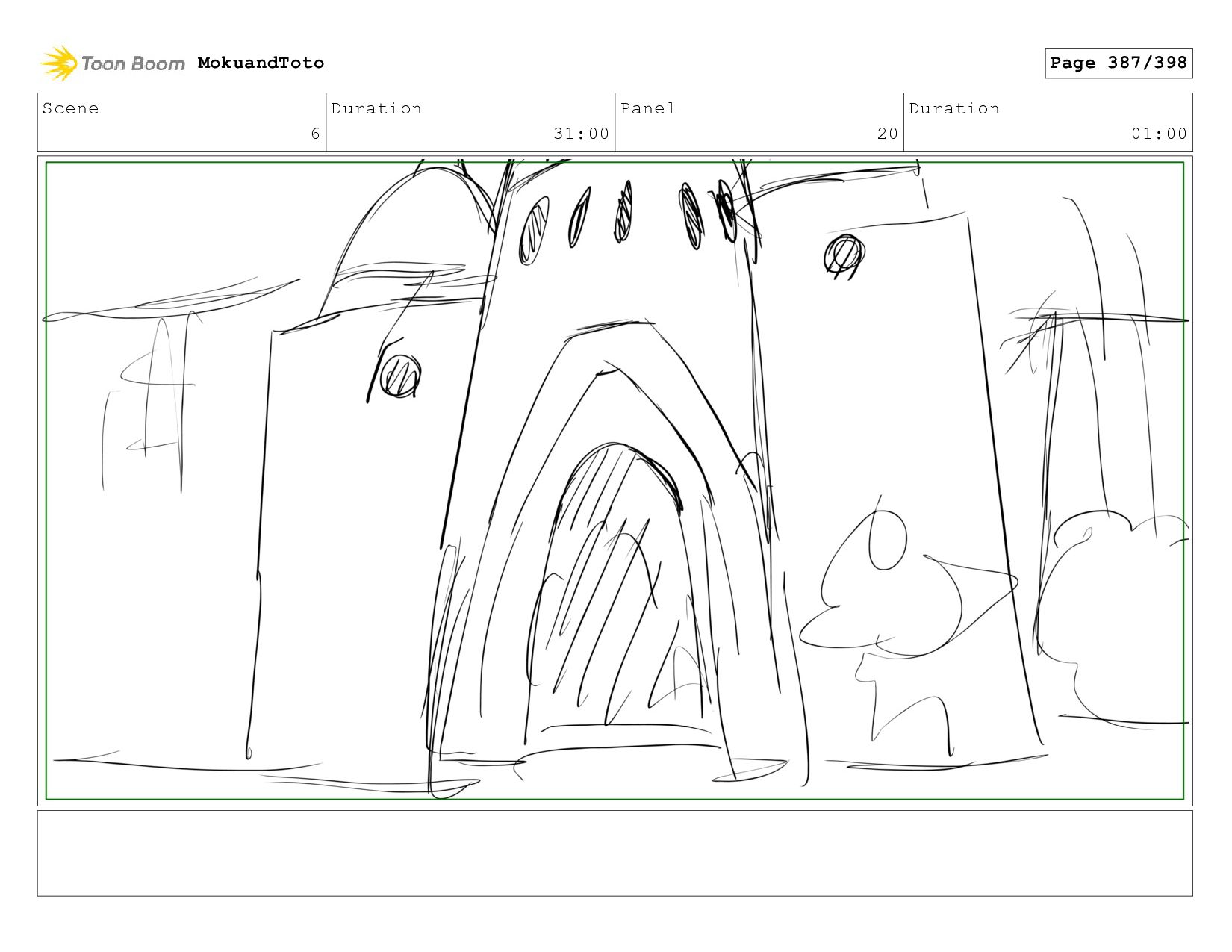Select the Scene label
This screenshot has width=1232, height=952.
click(70, 108)
